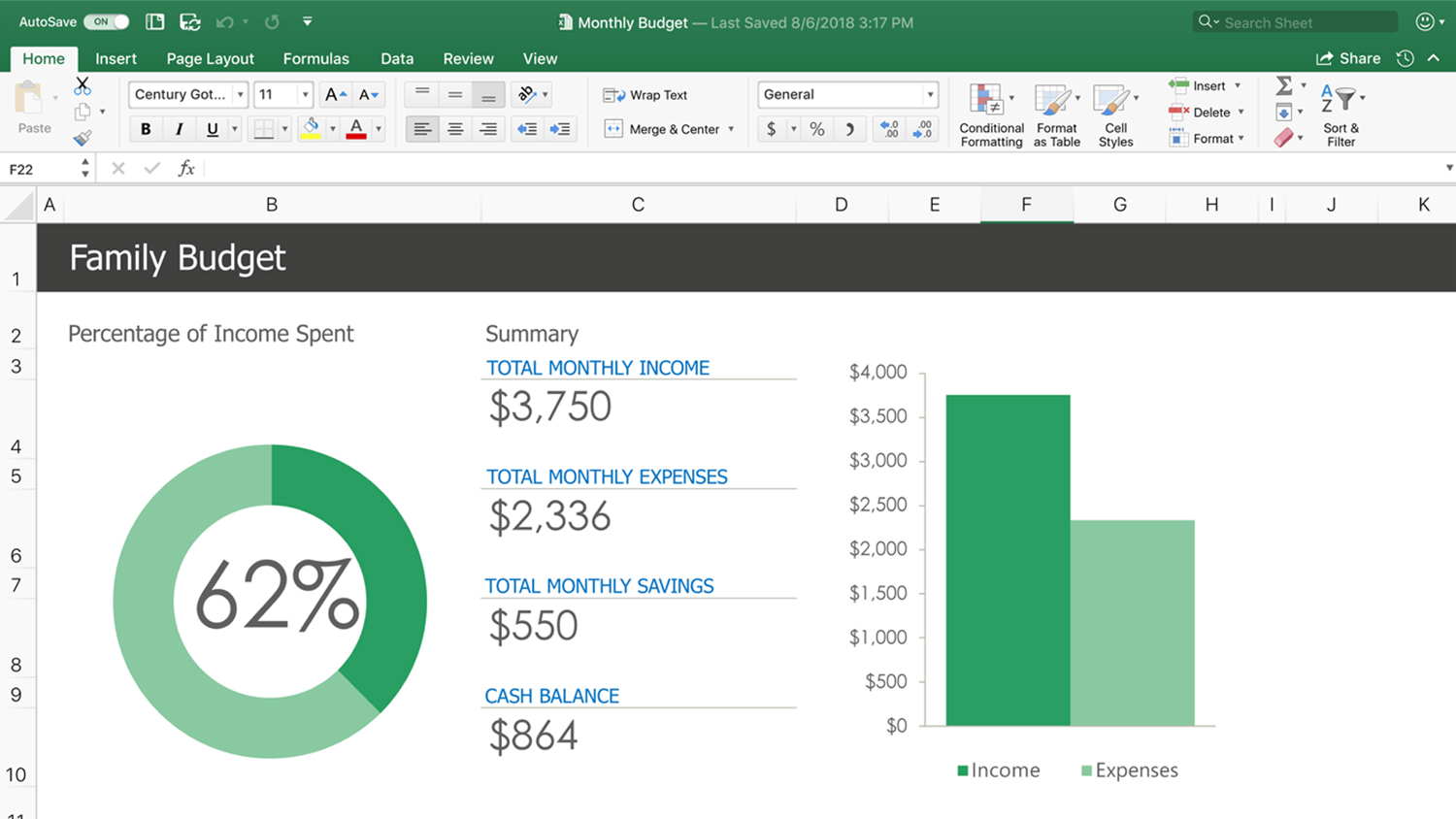Switch to the Formulas tab

point(315,58)
